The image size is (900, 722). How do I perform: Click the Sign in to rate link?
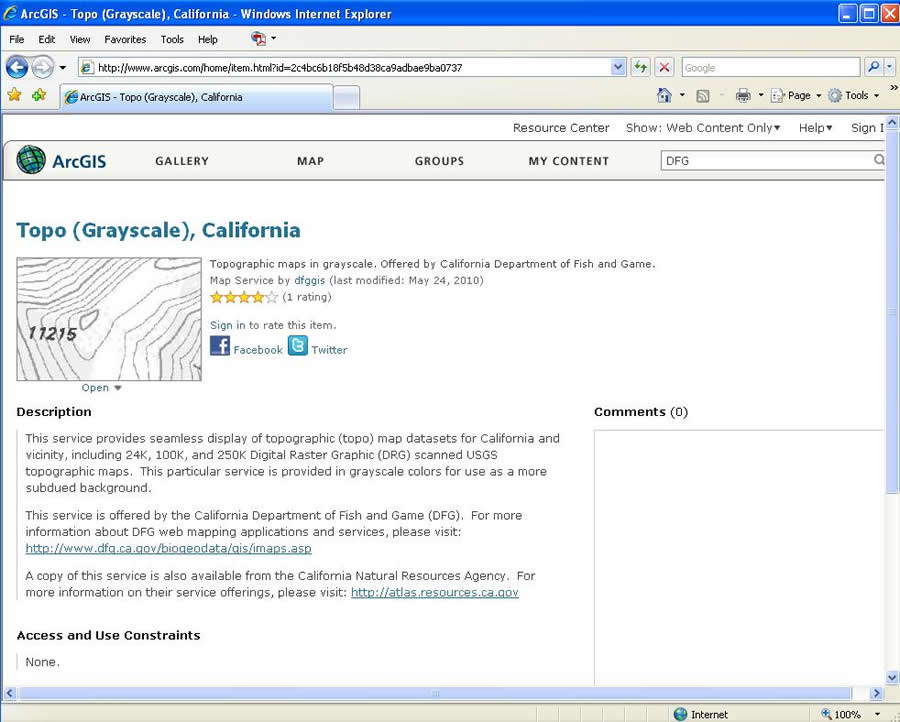[x=228, y=325]
